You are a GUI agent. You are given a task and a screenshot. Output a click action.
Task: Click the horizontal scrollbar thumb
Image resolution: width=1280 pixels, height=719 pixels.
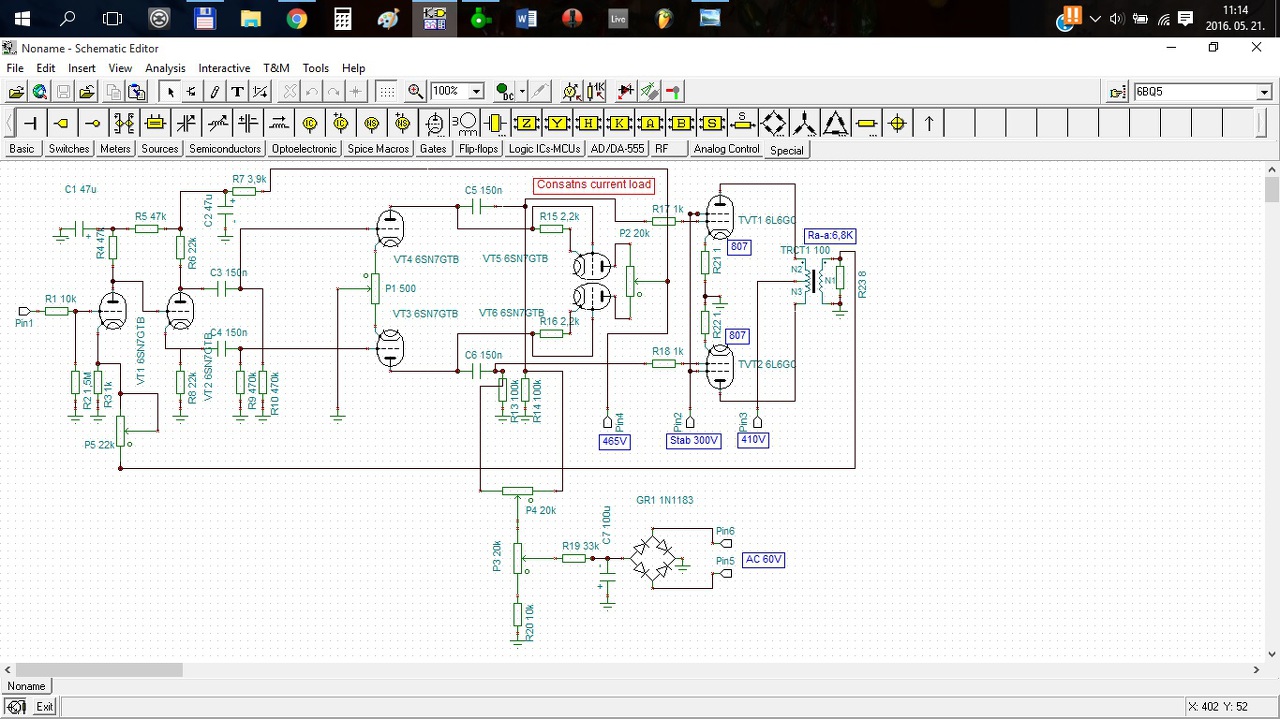click(99, 670)
